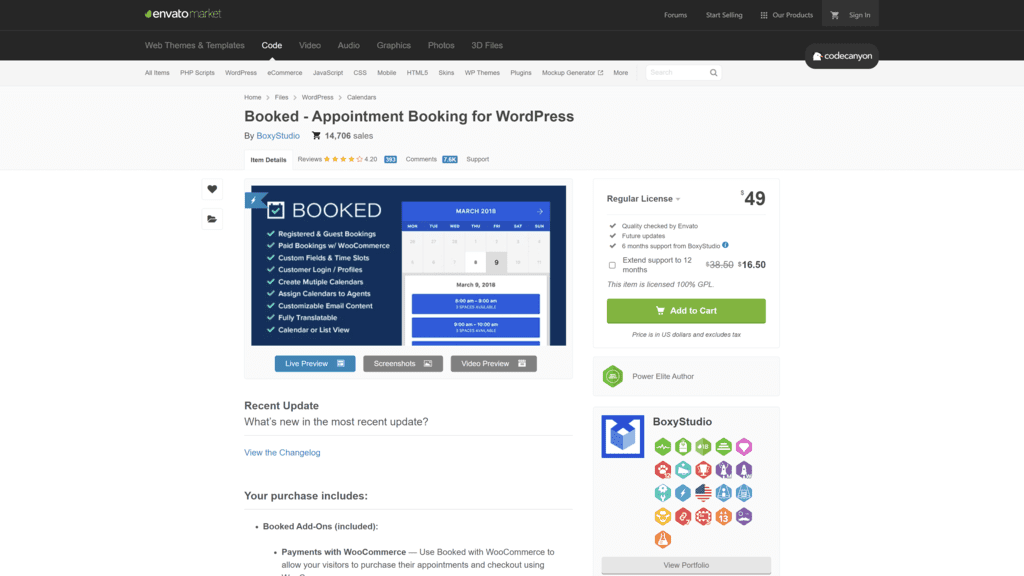Browse Plugins category

520,72
